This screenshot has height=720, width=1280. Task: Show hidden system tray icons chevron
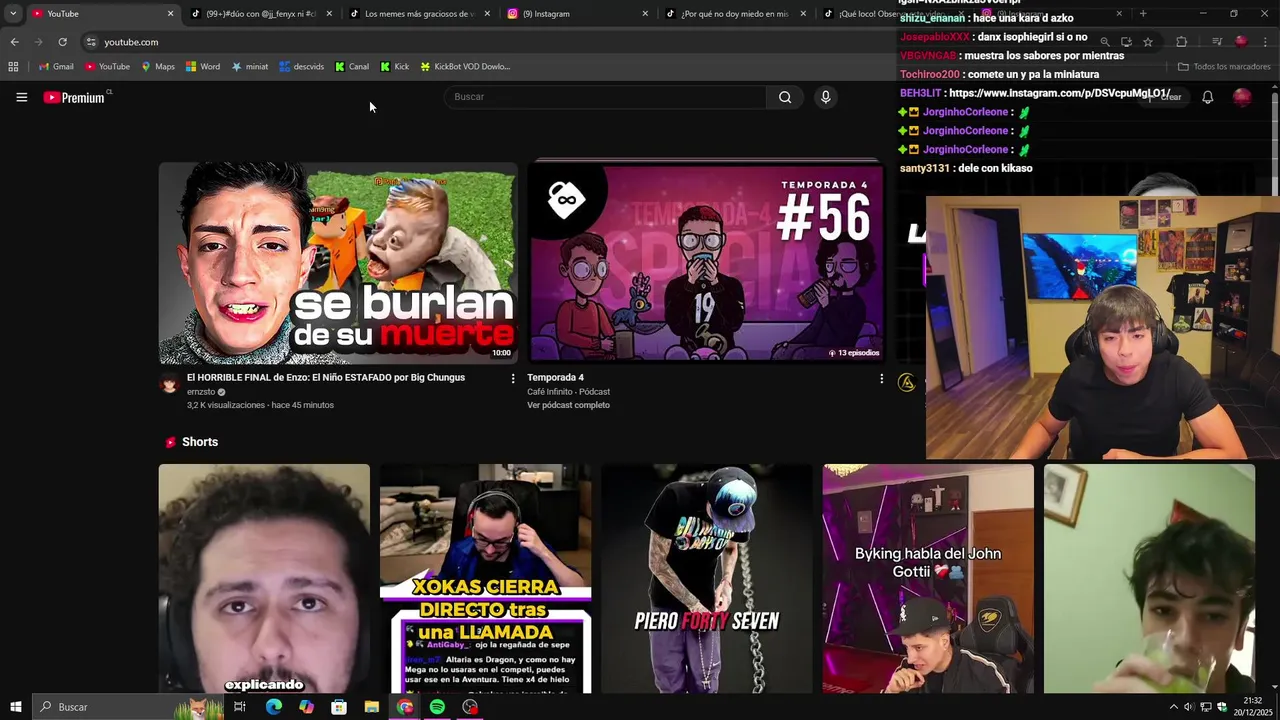click(x=1173, y=707)
